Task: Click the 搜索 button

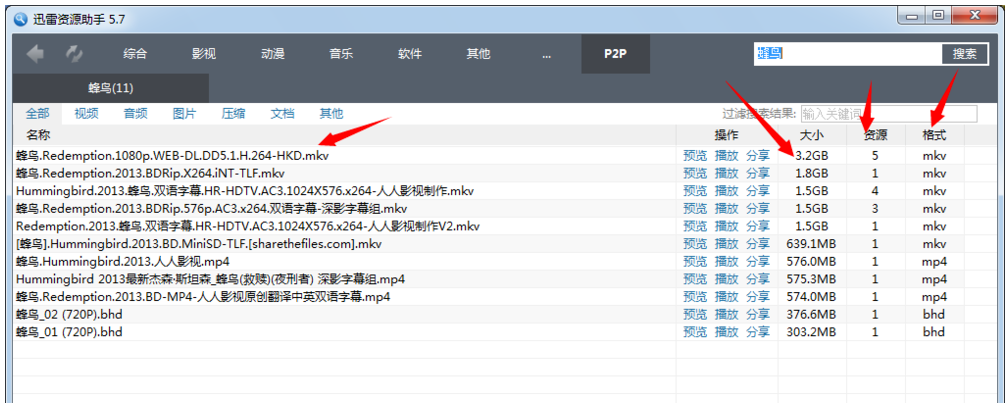Action: point(965,54)
